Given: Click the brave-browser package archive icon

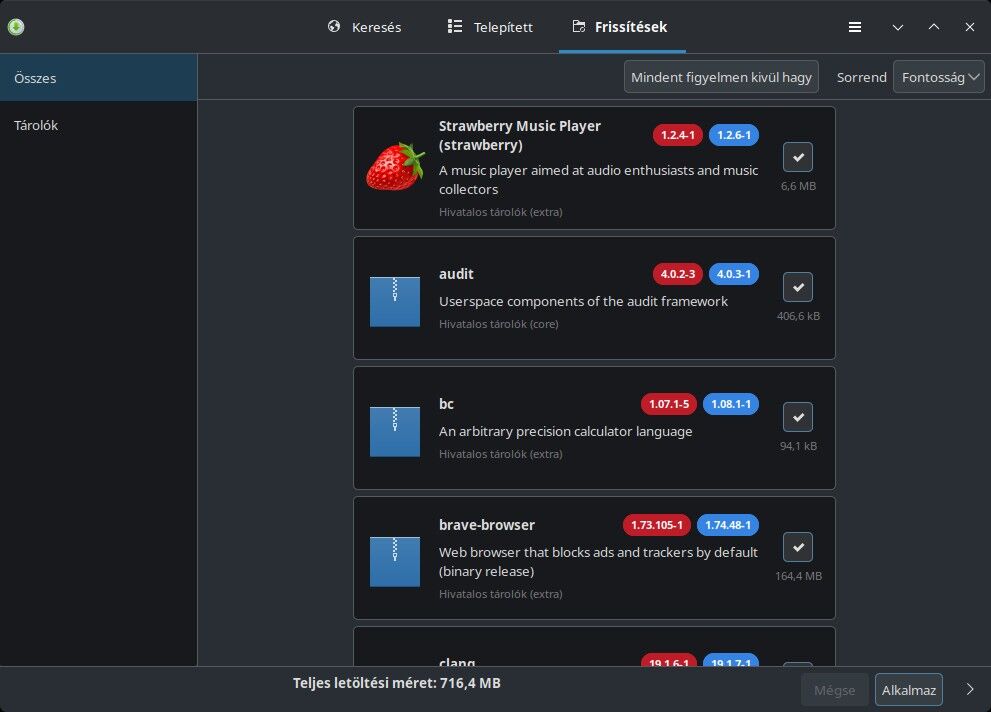Looking at the screenshot, I should coord(395,562).
